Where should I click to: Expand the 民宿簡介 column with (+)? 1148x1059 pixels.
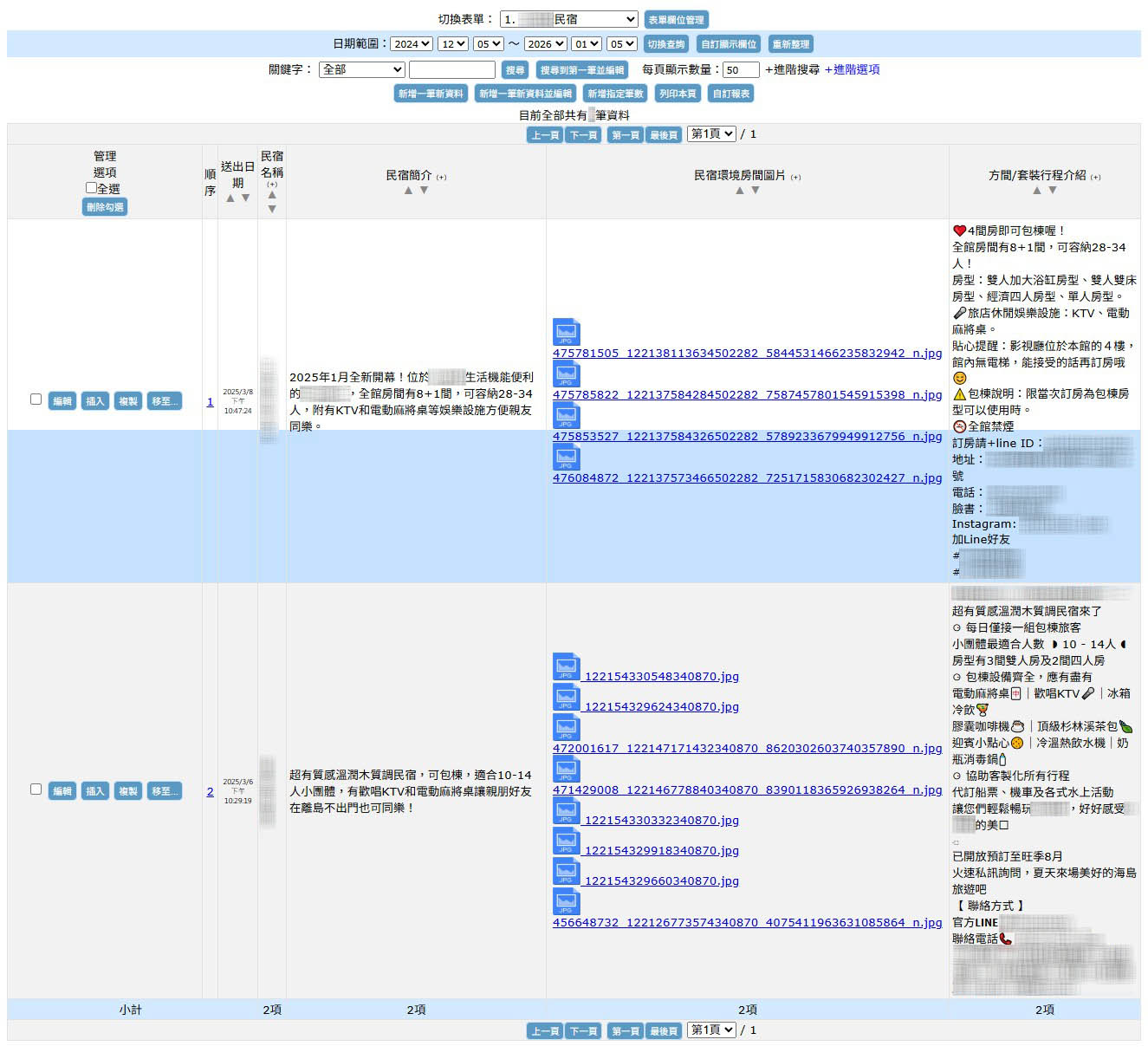441,177
